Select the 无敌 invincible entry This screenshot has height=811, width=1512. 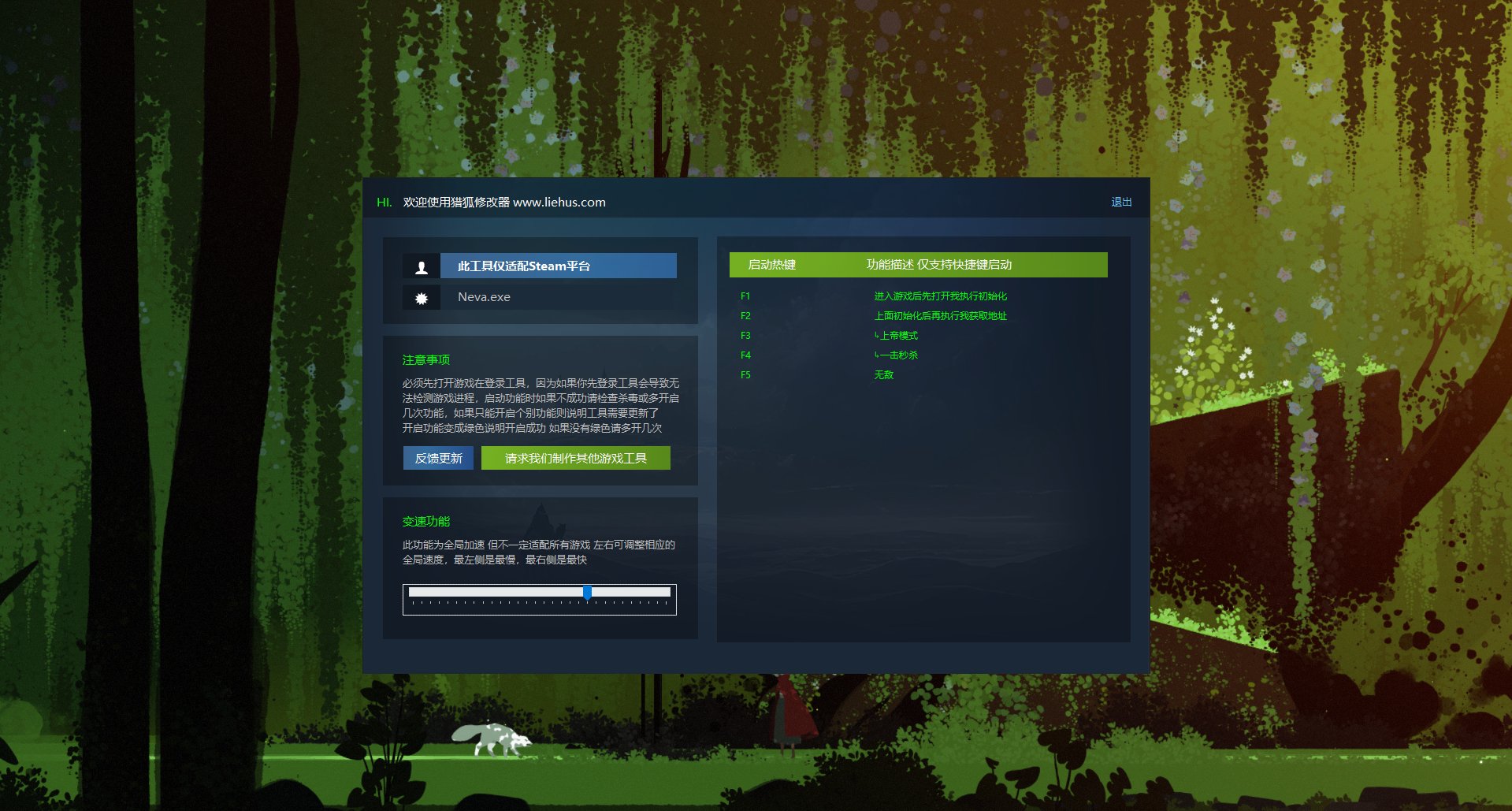(884, 375)
